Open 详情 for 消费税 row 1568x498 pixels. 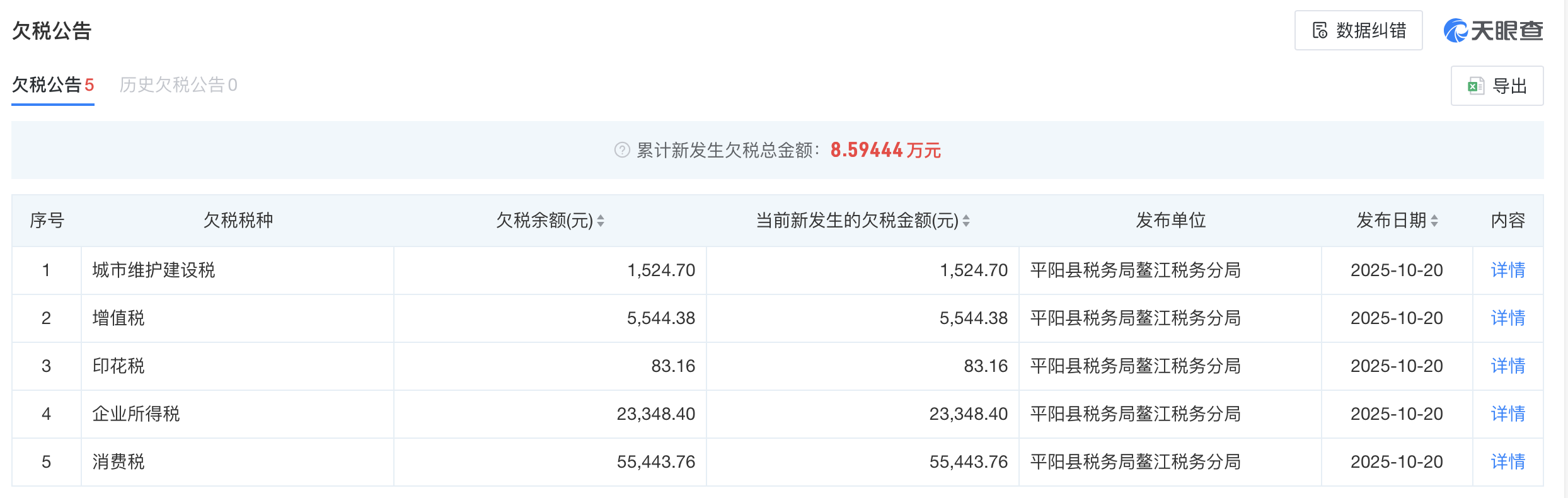click(x=1507, y=462)
